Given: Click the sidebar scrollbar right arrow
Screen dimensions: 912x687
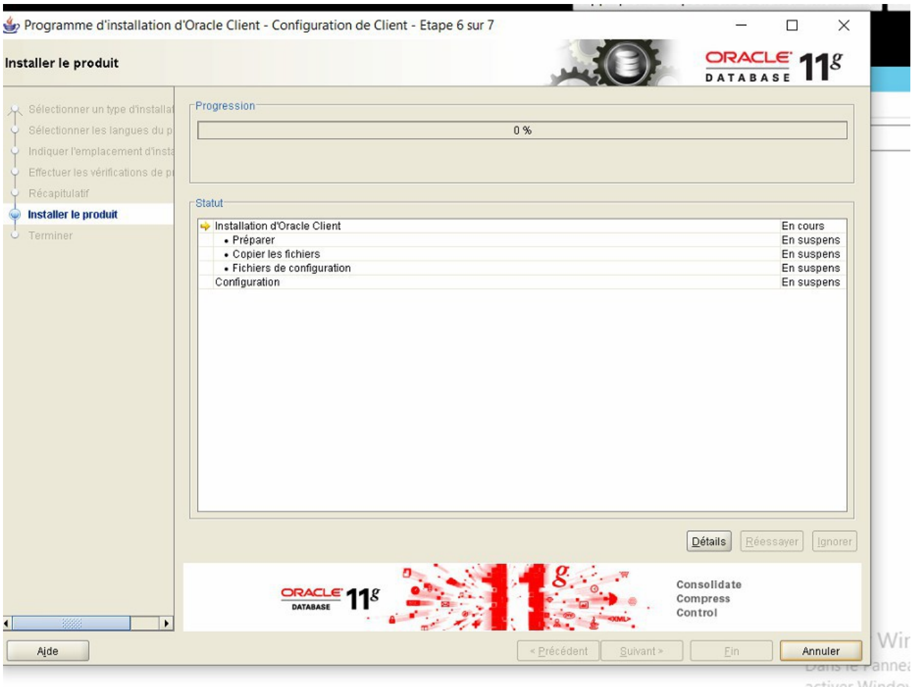Looking at the screenshot, I should [167, 623].
